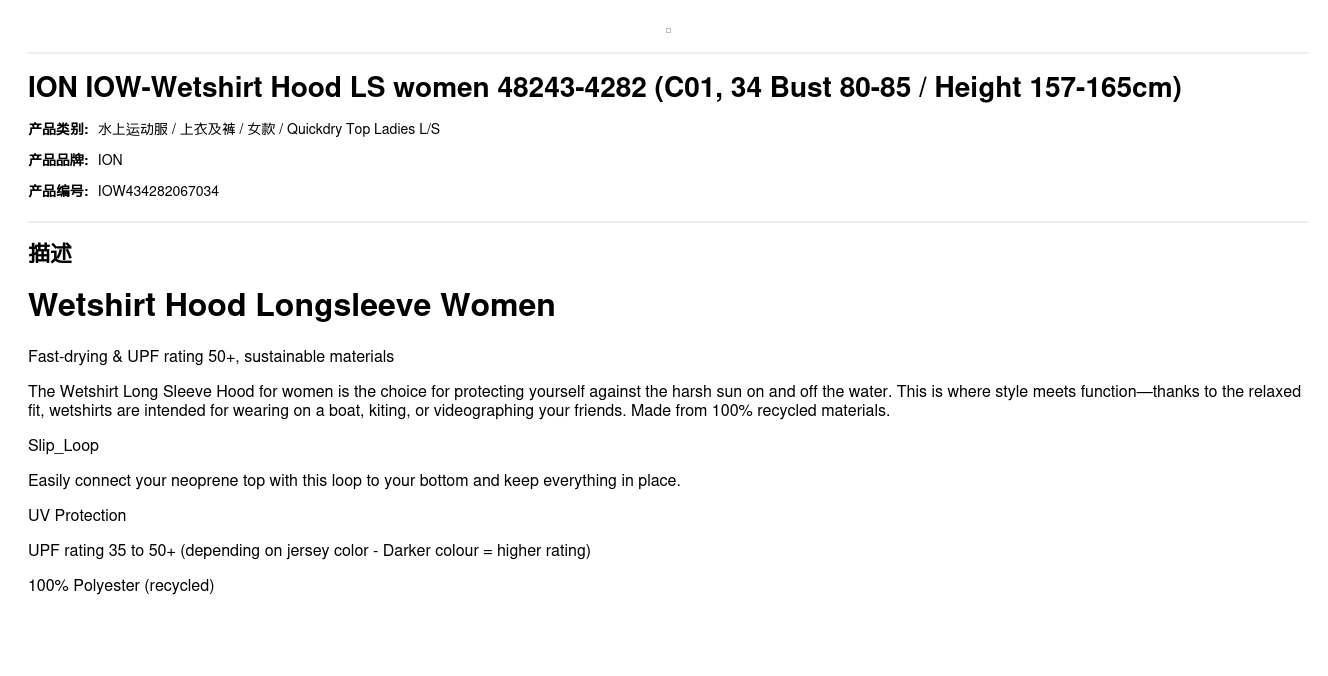Click the small broken image icon at top
This screenshot has width=1328, height=676.
point(668,30)
